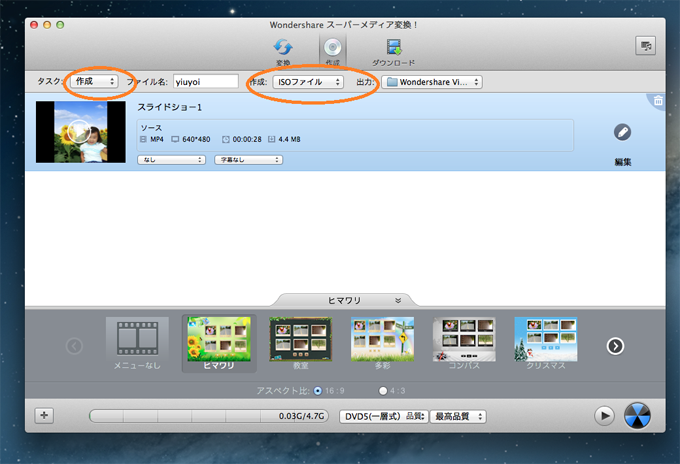Open the 作成 dropdown set to ISOファイル
This screenshot has width=680, height=464.
click(308, 82)
